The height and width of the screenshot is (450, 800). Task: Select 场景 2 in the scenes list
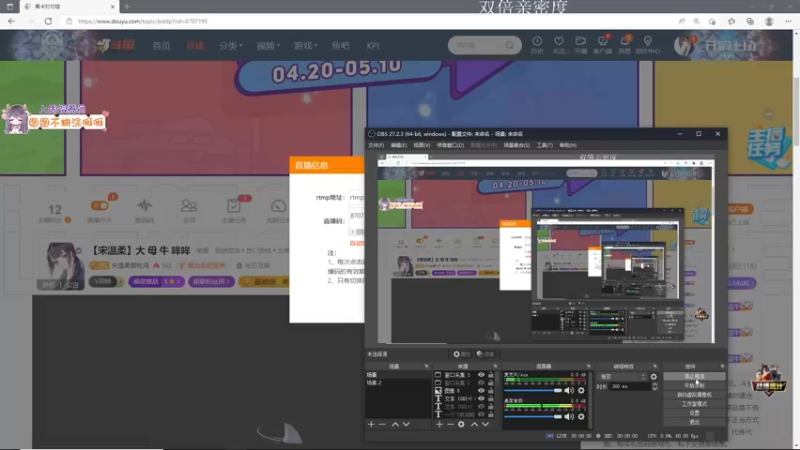(398, 383)
